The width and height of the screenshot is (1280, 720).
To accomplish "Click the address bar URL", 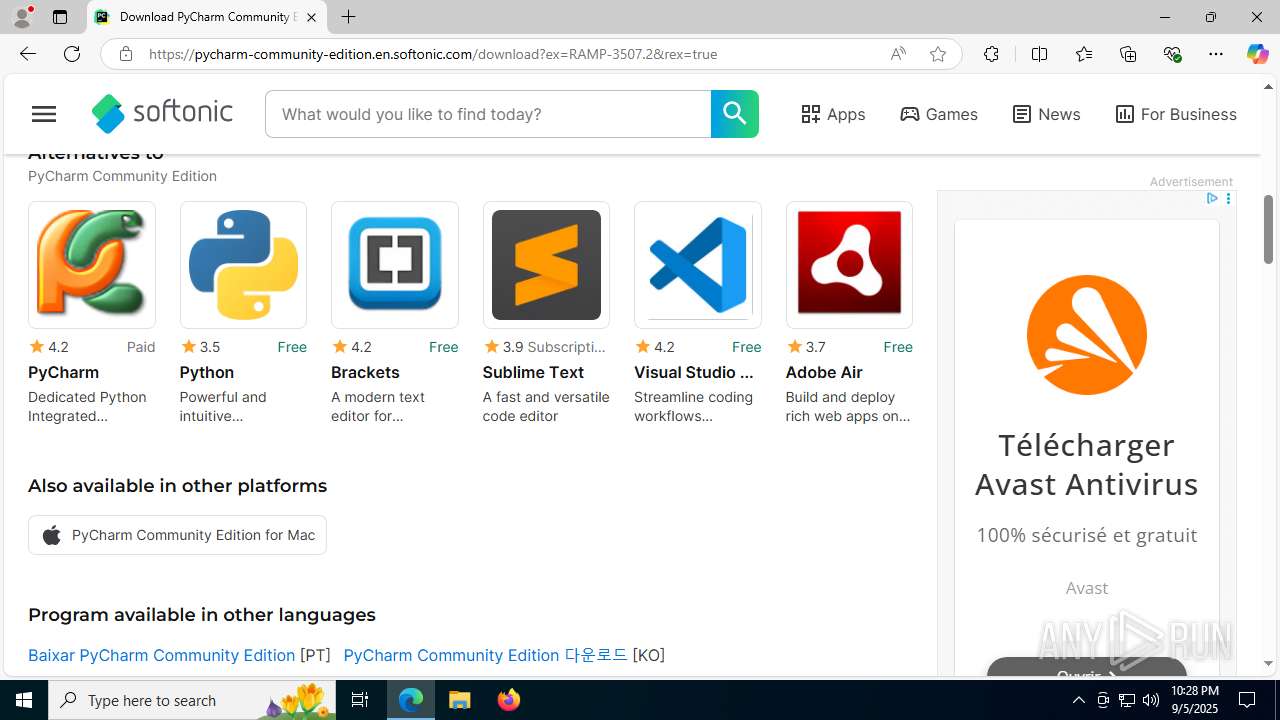I will pos(433,54).
